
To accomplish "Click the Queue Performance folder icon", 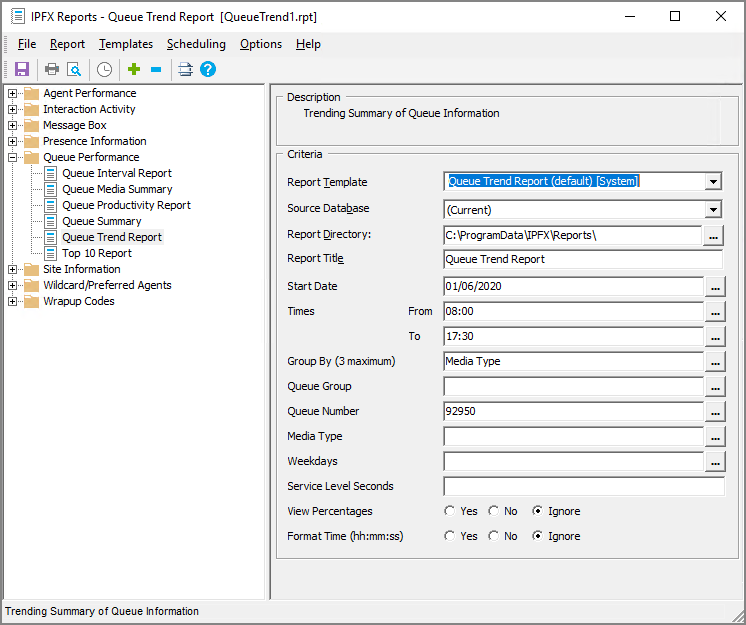I will tap(31, 157).
